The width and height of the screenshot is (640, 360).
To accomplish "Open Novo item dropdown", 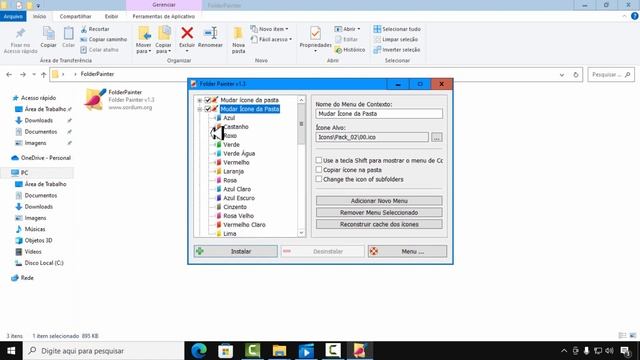I will click(269, 29).
